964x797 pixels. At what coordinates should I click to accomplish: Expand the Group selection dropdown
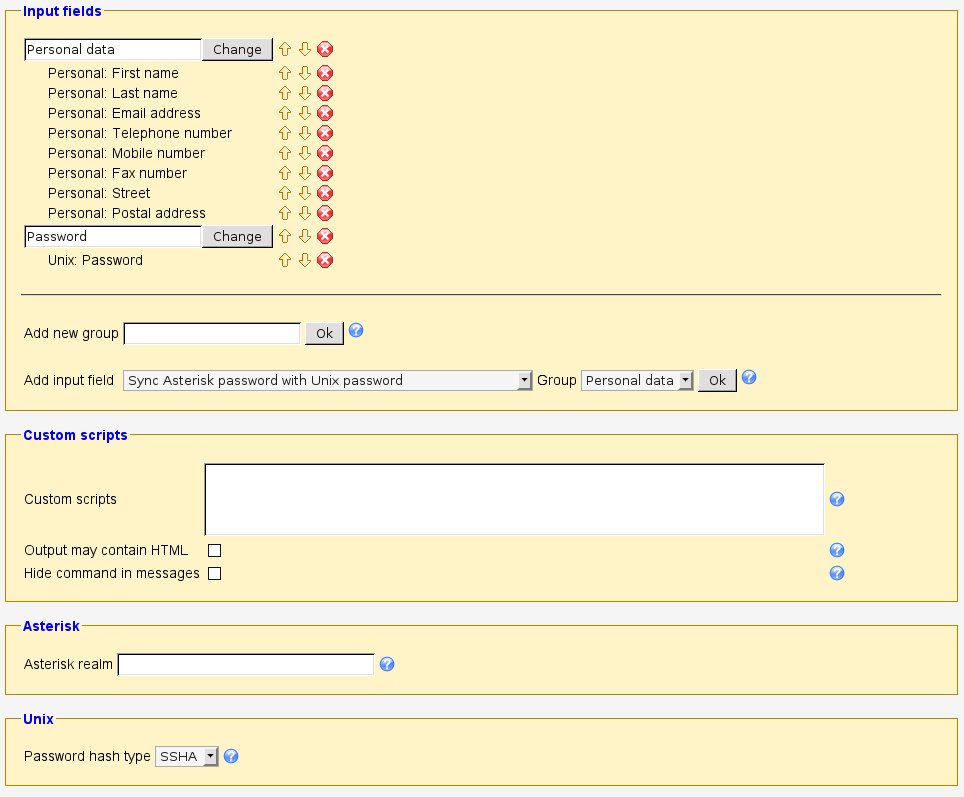[x=637, y=380]
